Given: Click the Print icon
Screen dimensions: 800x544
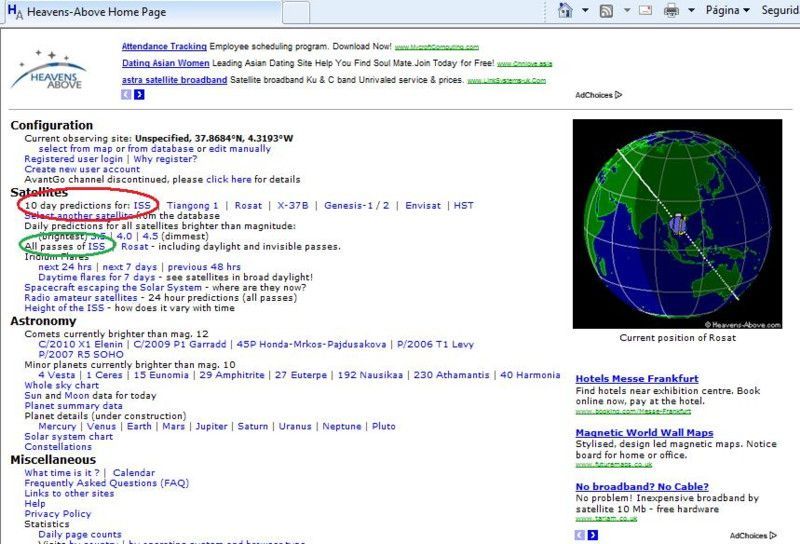Looking at the screenshot, I should (x=671, y=10).
